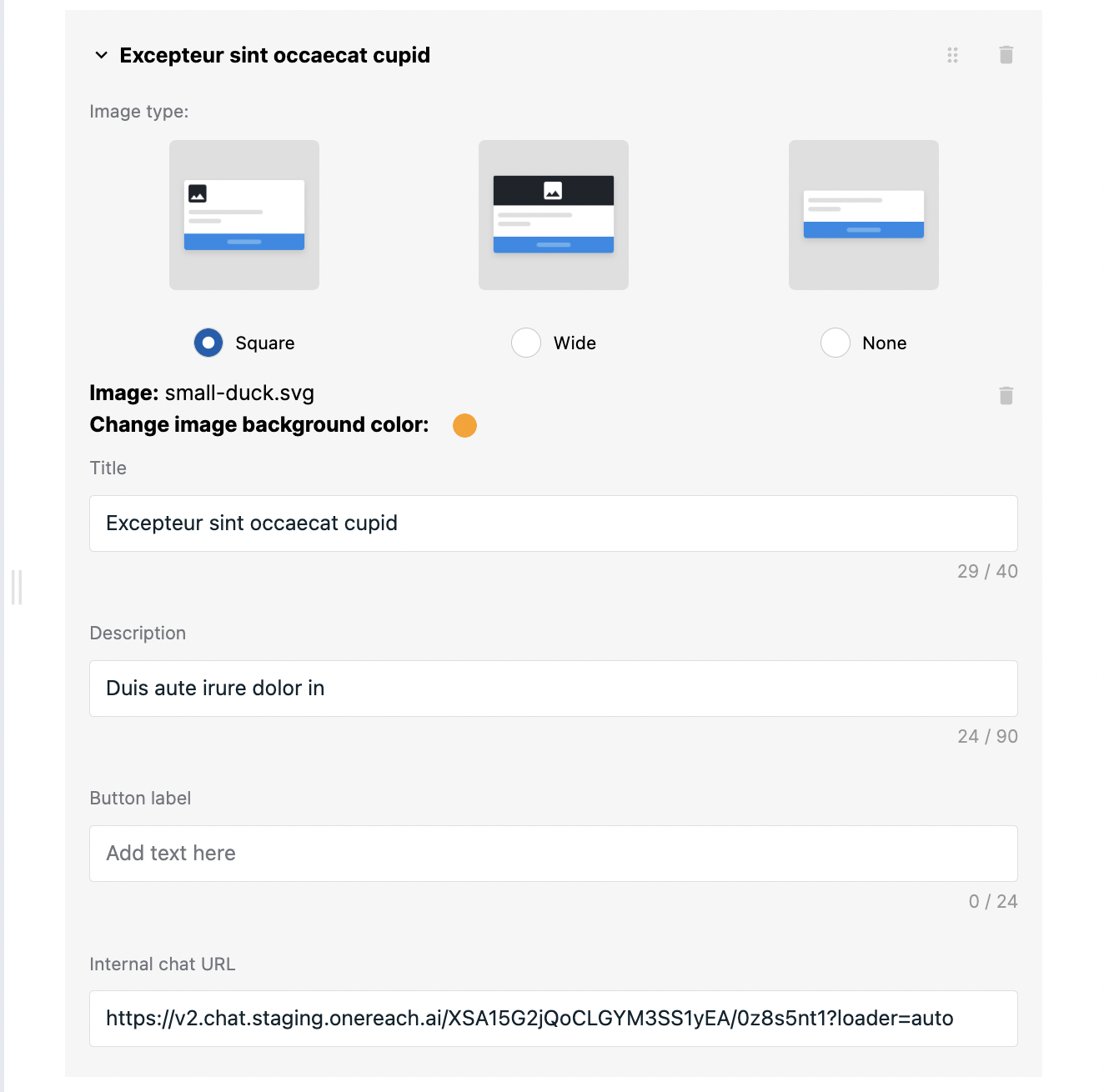Select the Wide image type radio
Image resolution: width=1104 pixels, height=1092 pixels.
(x=526, y=343)
